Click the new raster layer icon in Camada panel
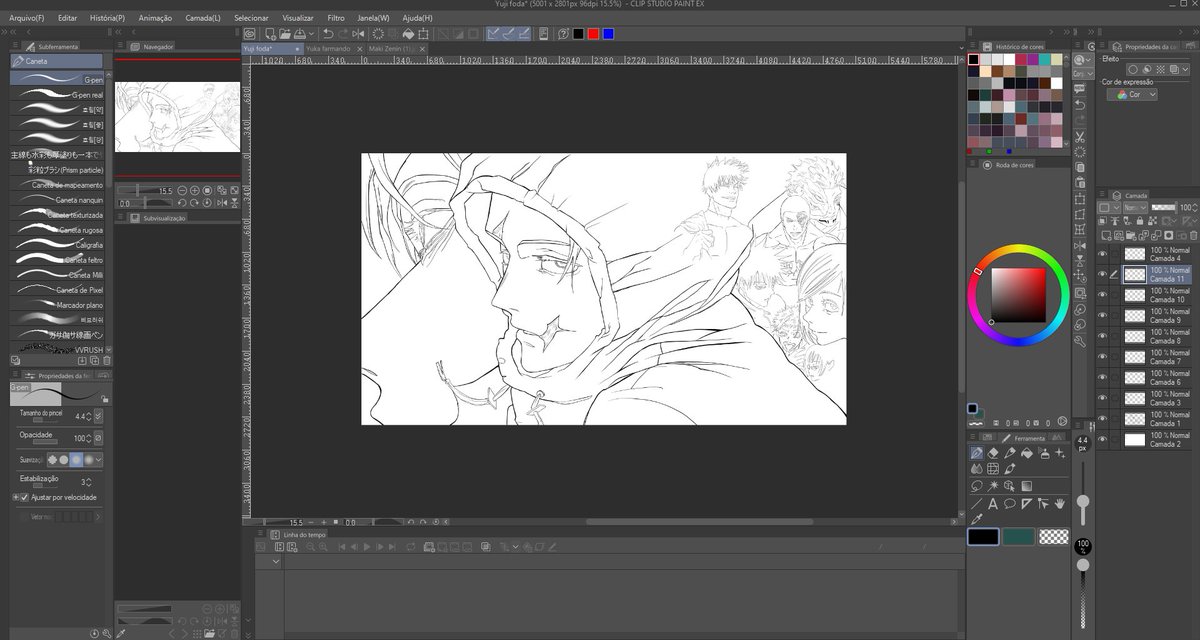This screenshot has width=1200, height=640. [x=1106, y=236]
